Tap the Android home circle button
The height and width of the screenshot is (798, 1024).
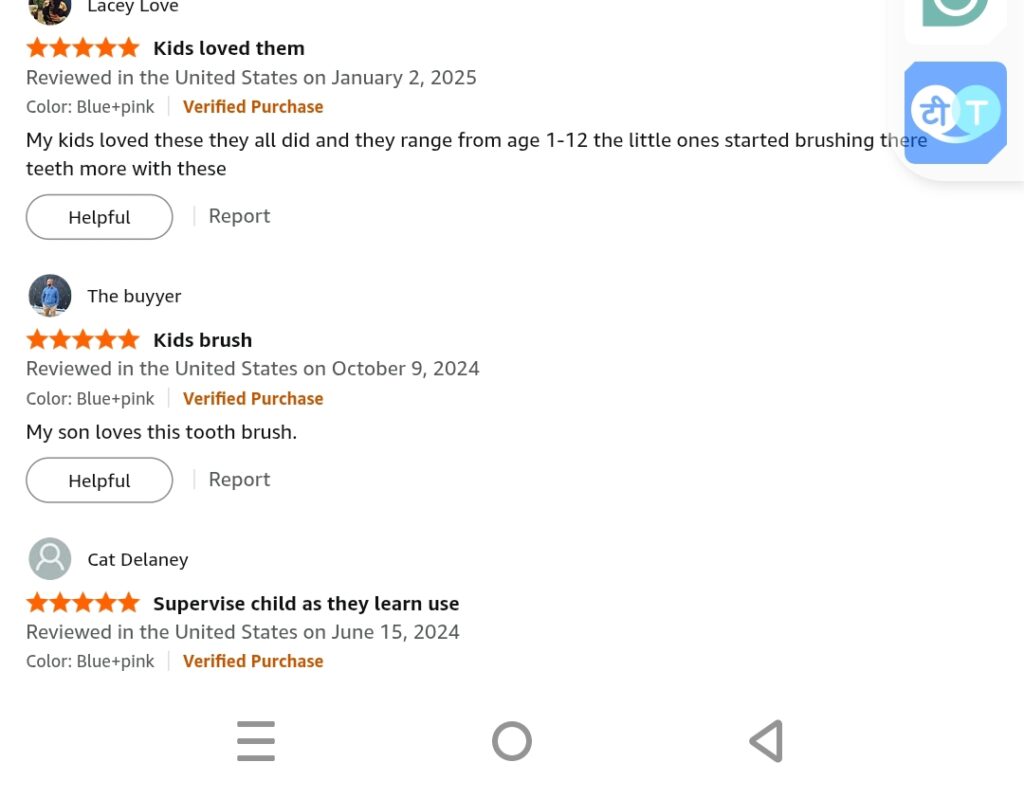coord(512,741)
